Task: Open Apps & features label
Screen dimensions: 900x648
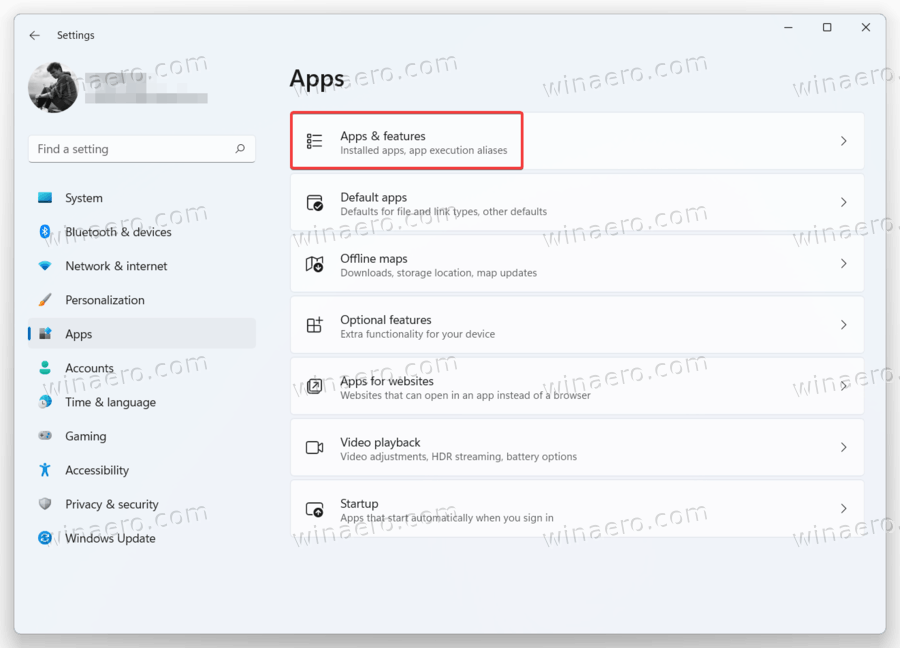Action: coord(383,136)
